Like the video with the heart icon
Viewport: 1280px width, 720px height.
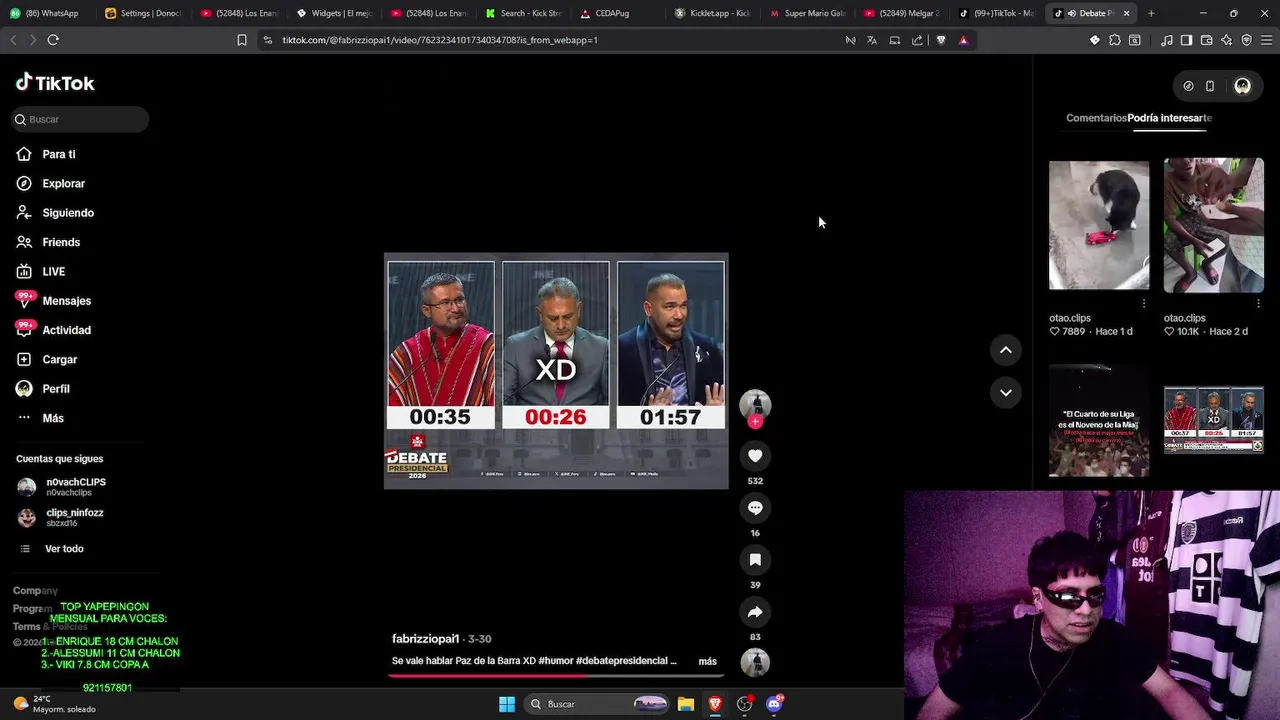pos(755,456)
